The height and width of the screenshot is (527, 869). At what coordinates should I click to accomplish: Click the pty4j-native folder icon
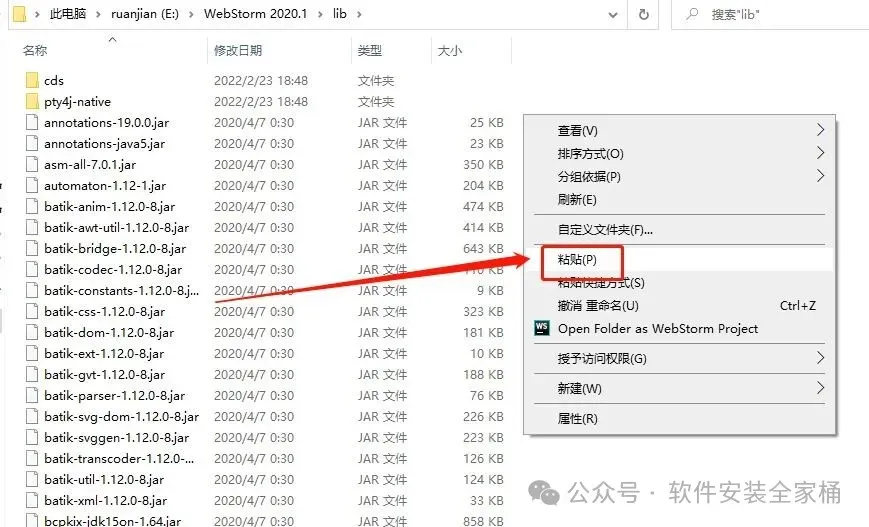[x=32, y=101]
